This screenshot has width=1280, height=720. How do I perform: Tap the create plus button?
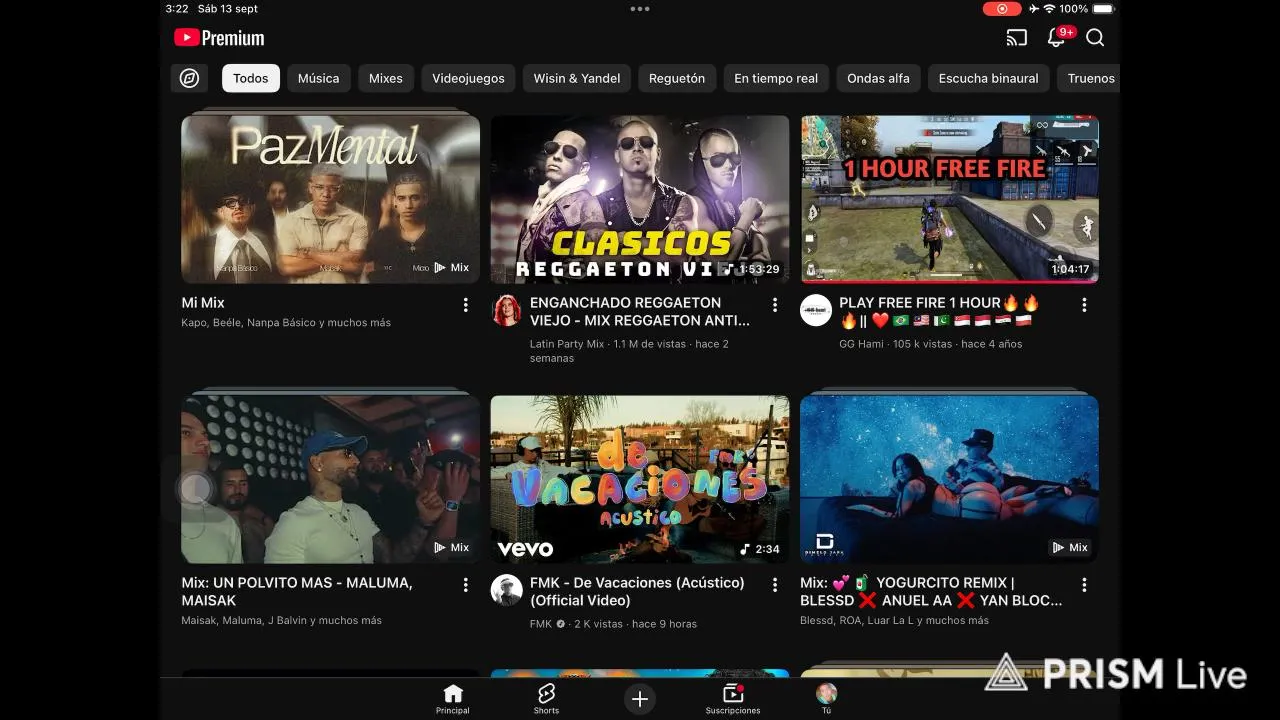point(640,699)
